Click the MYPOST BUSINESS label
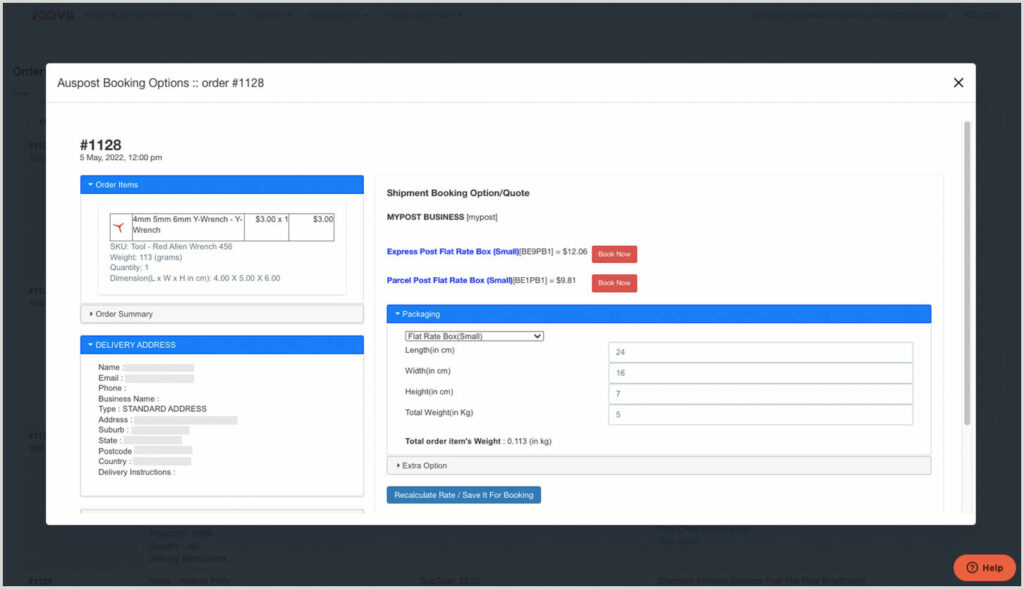The width and height of the screenshot is (1024, 589). click(425, 217)
